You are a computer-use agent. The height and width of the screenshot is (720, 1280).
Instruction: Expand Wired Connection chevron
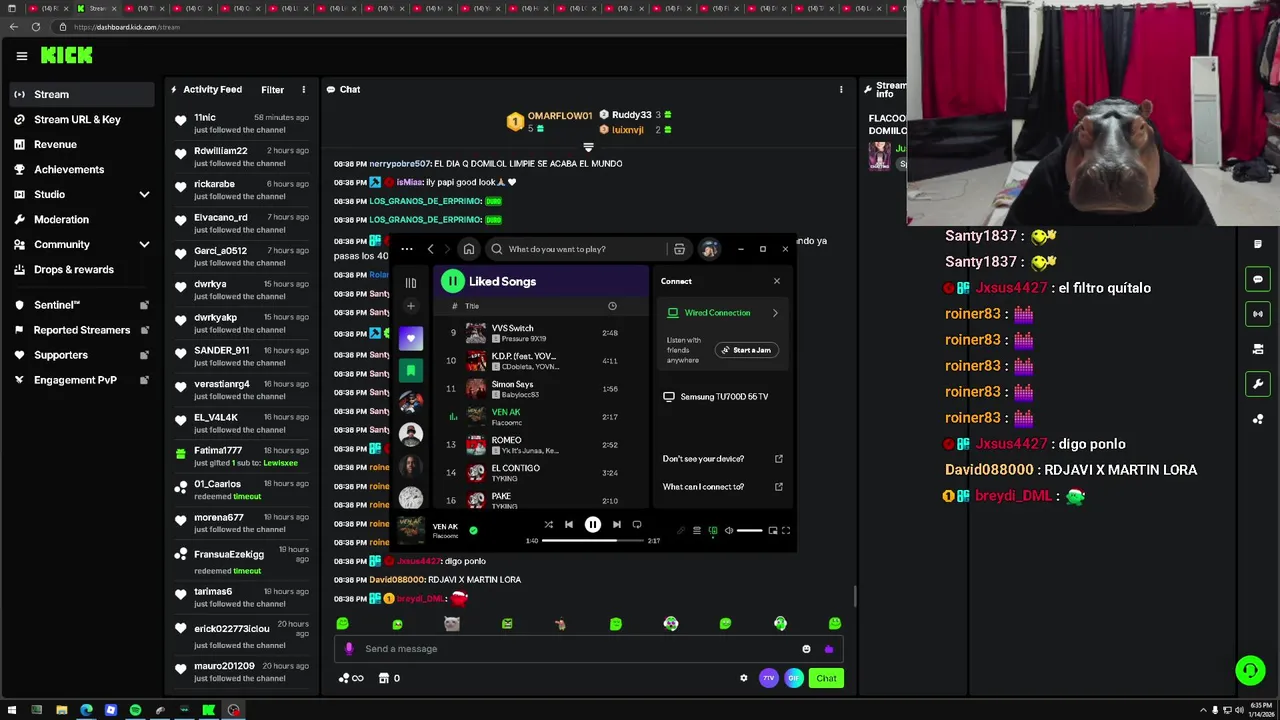pos(775,313)
